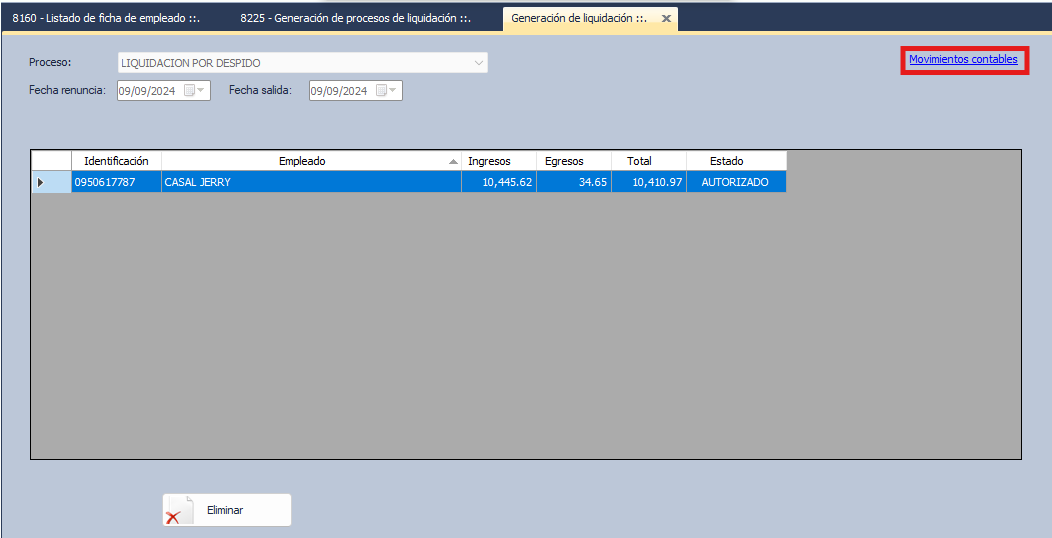Screen dimensions: 1052x538
Task: Expand the Proceso dropdown
Action: pos(477,63)
